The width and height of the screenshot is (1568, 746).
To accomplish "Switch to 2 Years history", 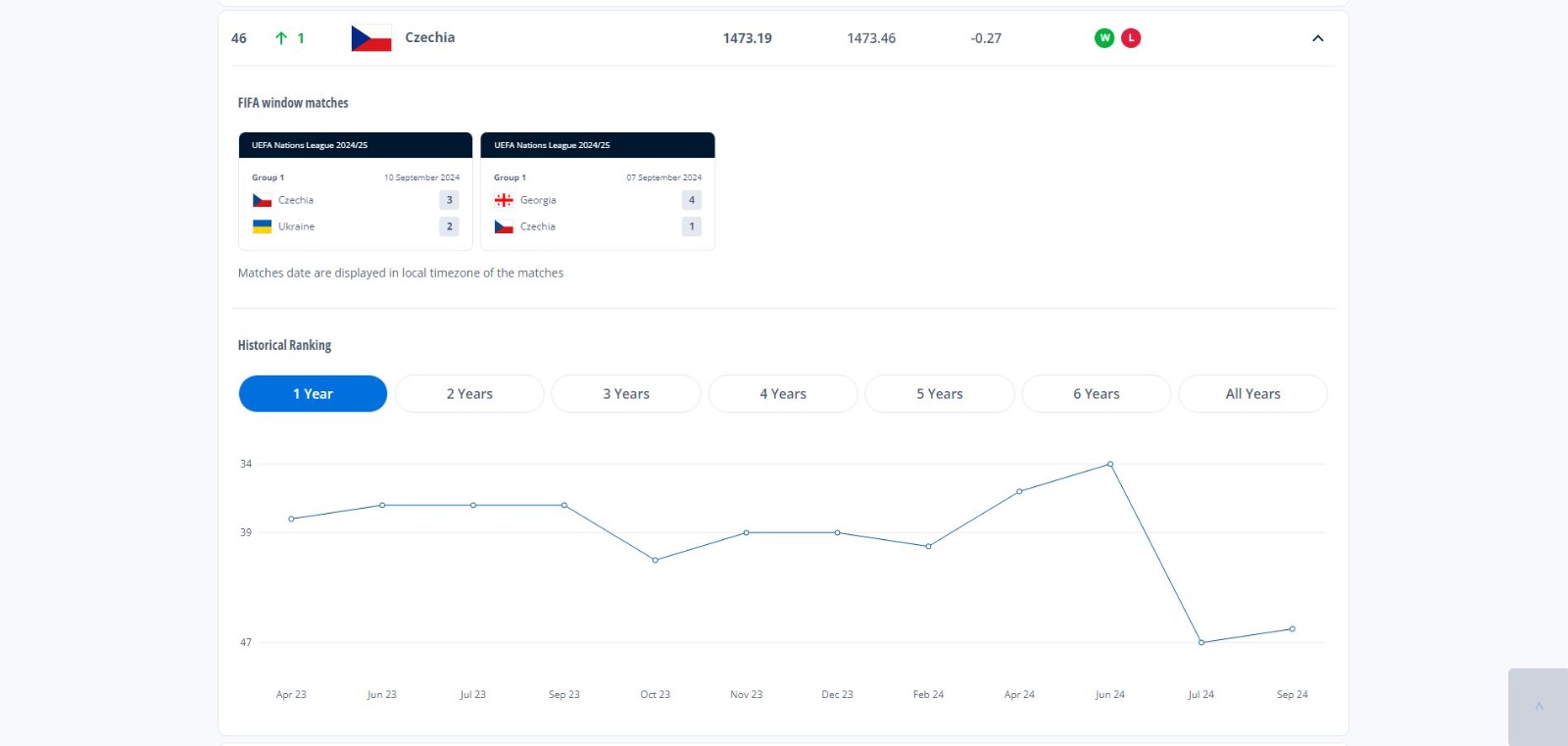I will [469, 394].
